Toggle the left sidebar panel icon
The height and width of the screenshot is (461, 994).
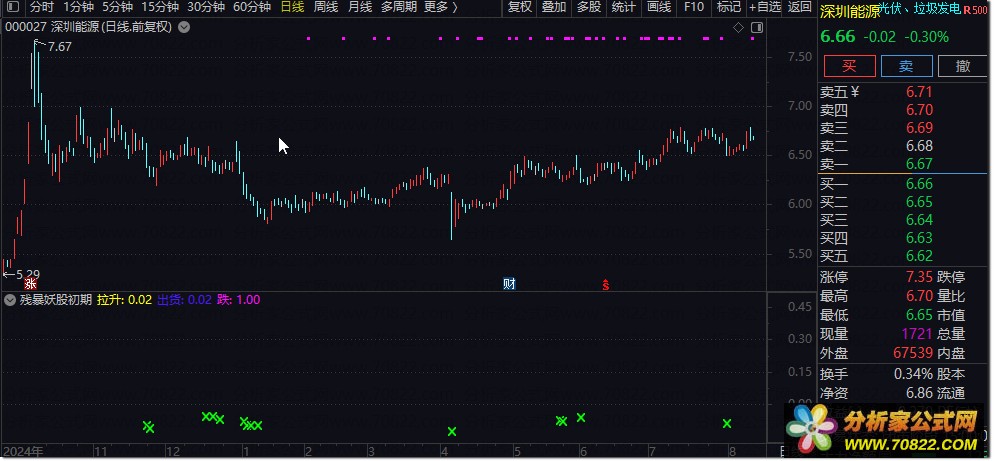tap(14, 8)
